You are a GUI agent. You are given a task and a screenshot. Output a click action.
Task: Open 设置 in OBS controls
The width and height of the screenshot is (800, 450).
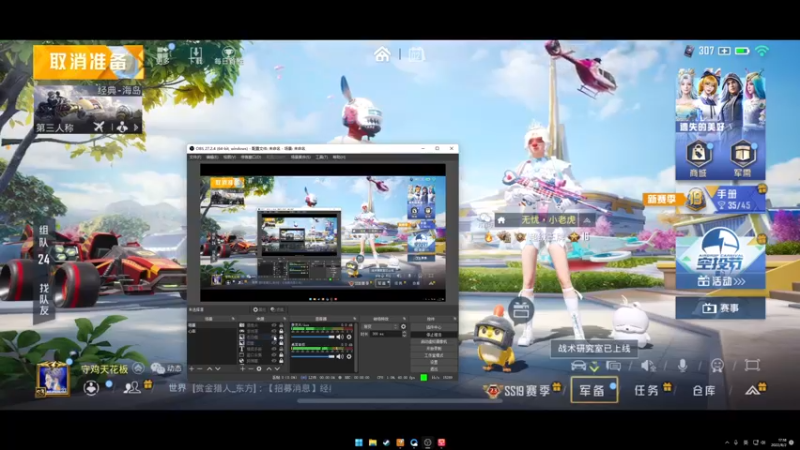tap(434, 362)
